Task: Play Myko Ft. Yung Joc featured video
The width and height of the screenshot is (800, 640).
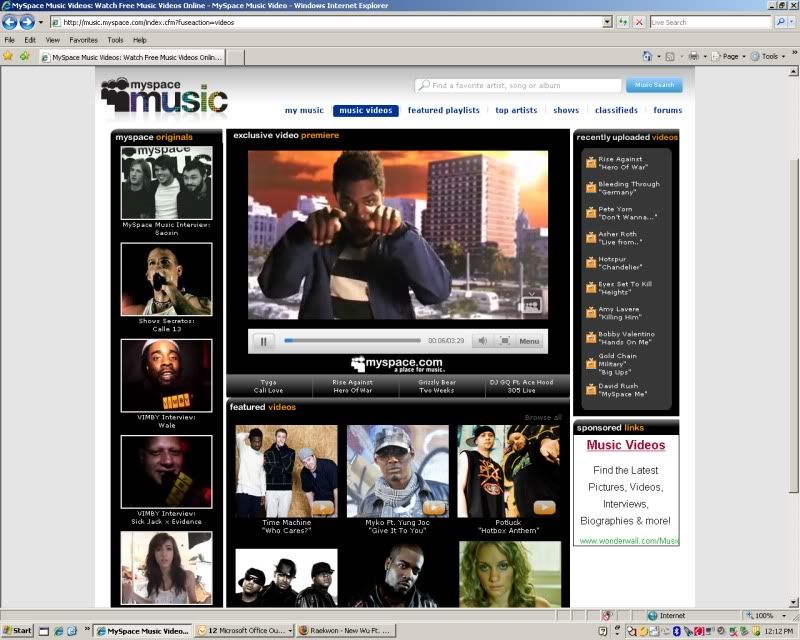Action: [397, 471]
